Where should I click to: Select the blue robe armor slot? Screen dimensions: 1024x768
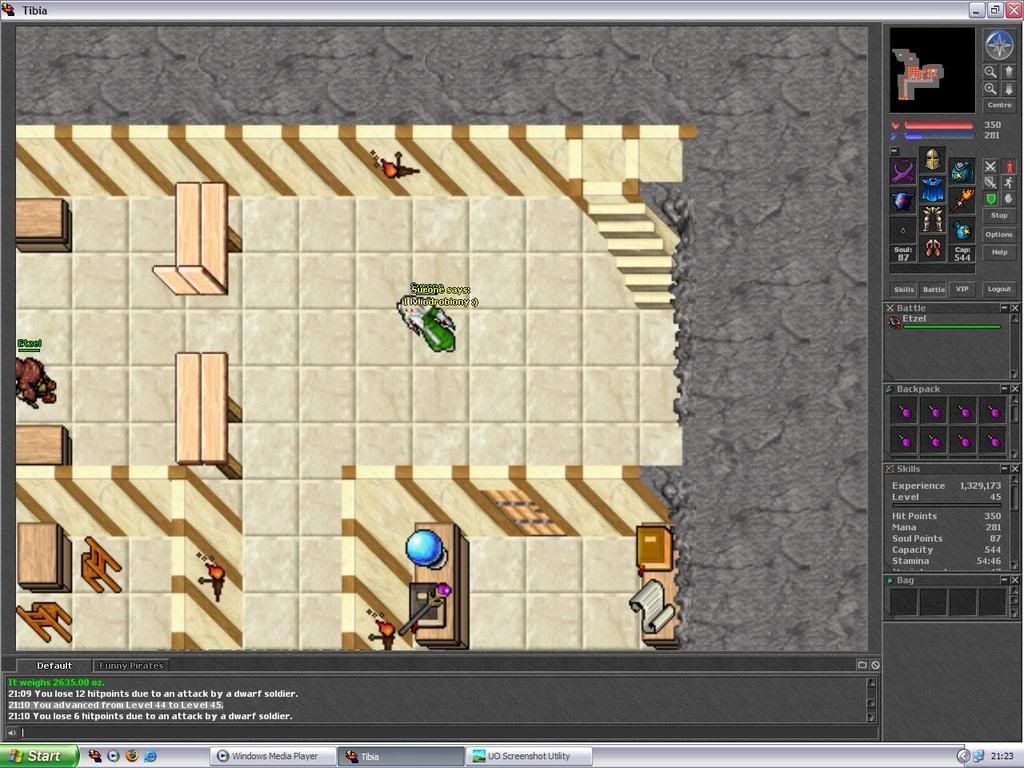click(x=932, y=189)
